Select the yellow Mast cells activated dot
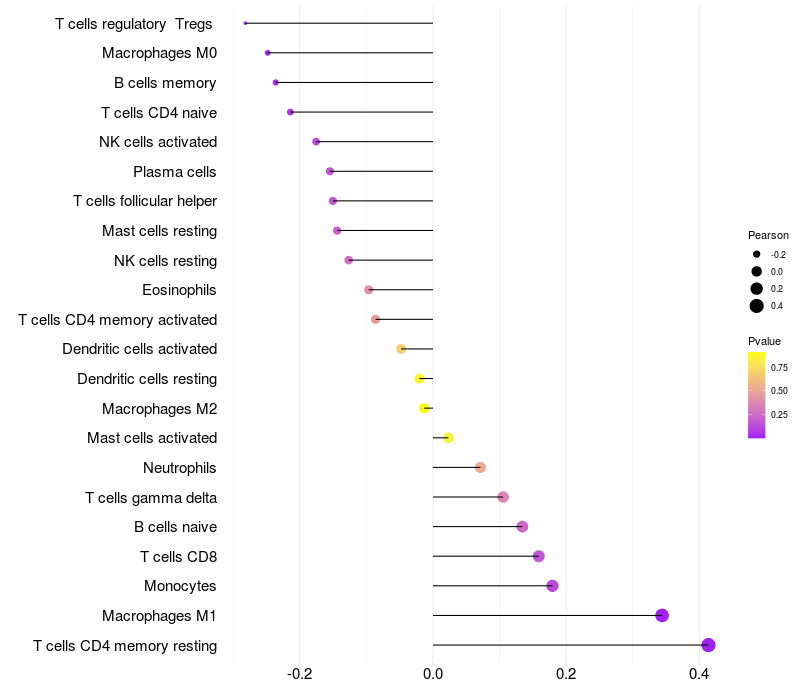The image size is (800, 700). [448, 438]
